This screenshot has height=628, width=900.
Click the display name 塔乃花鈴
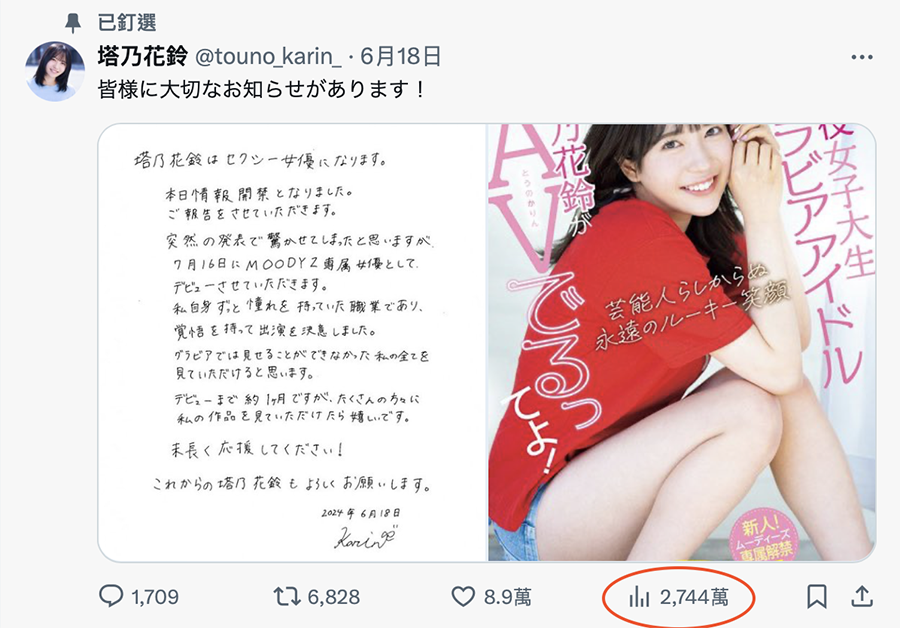click(x=143, y=56)
